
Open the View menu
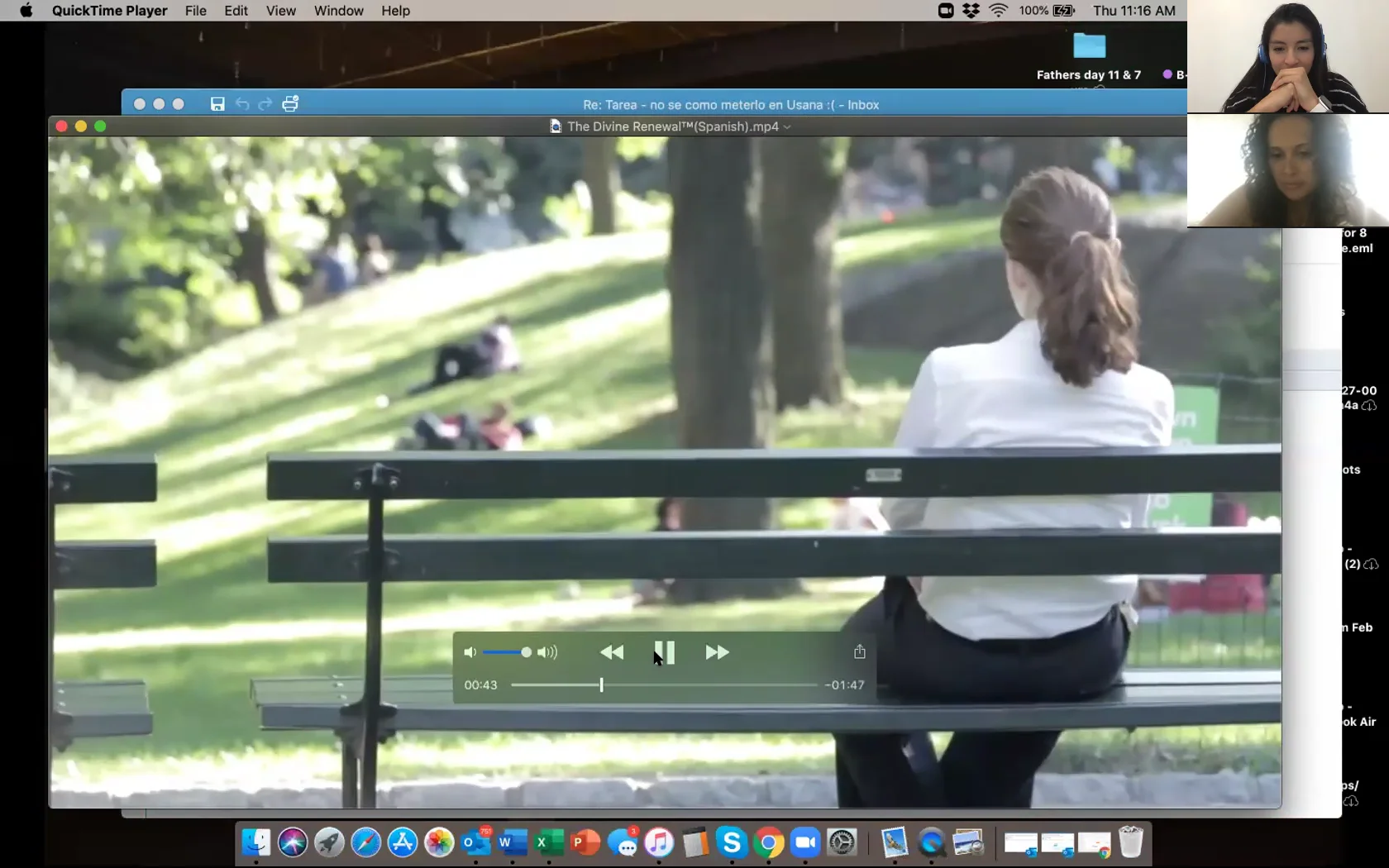point(281,11)
